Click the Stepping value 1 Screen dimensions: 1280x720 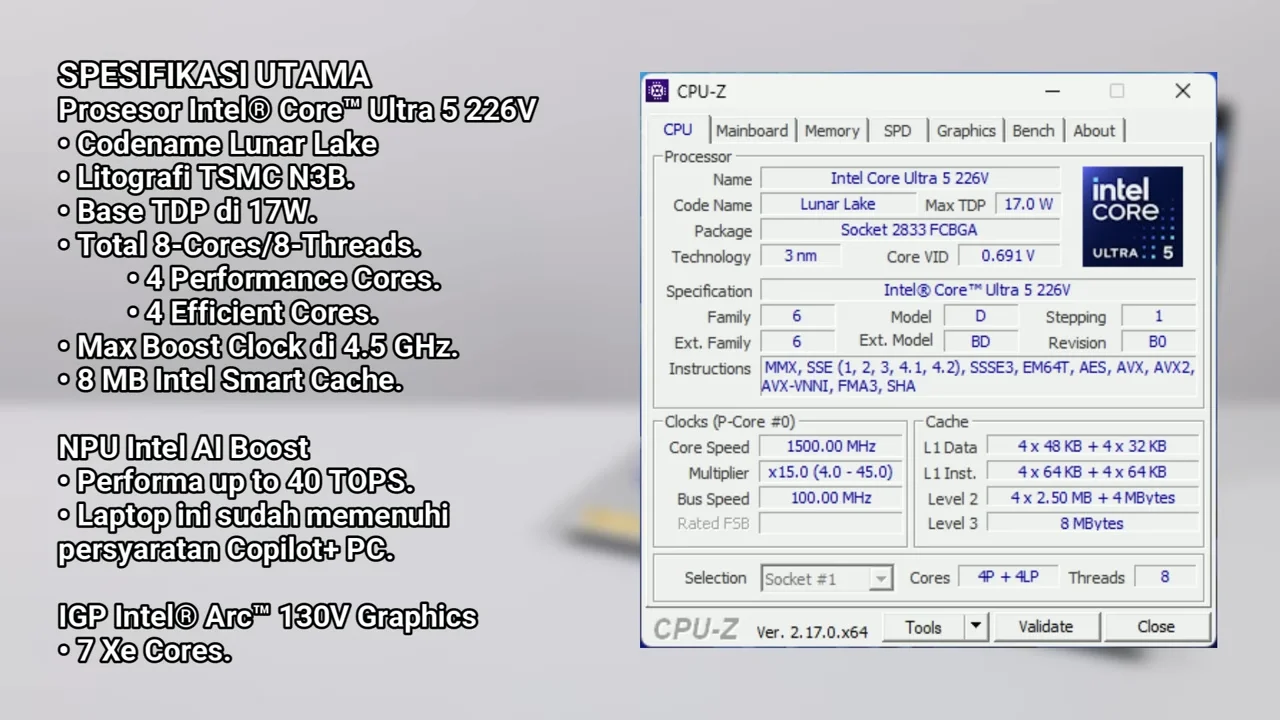1158,316
